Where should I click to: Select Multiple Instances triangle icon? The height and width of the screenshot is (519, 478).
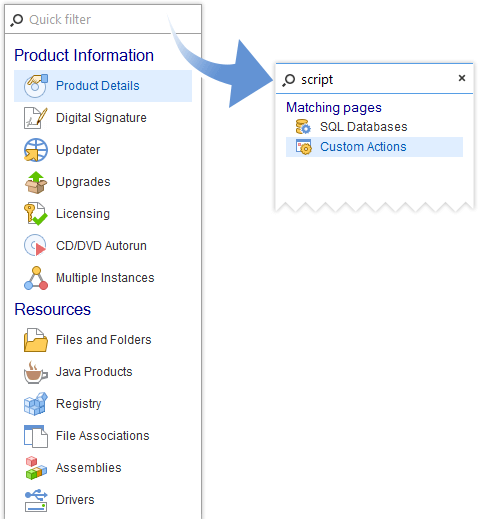point(36,278)
